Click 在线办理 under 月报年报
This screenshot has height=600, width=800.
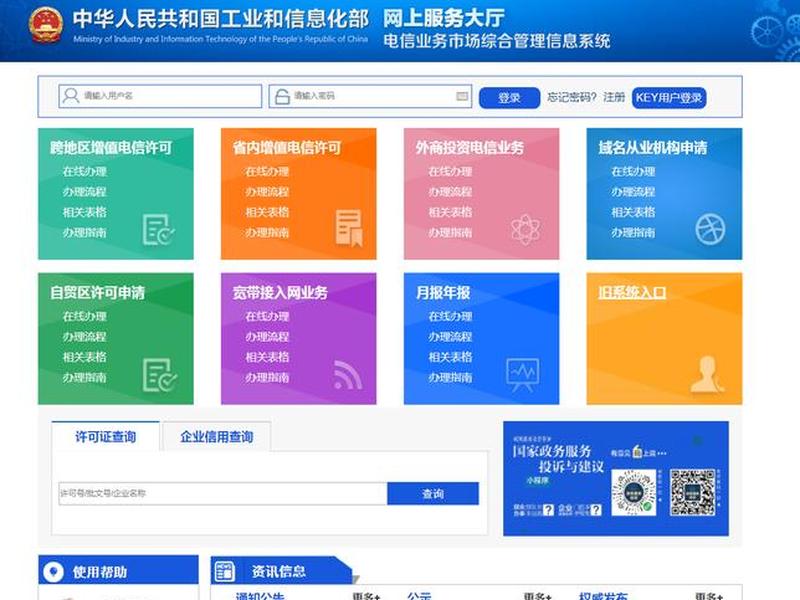(x=451, y=316)
